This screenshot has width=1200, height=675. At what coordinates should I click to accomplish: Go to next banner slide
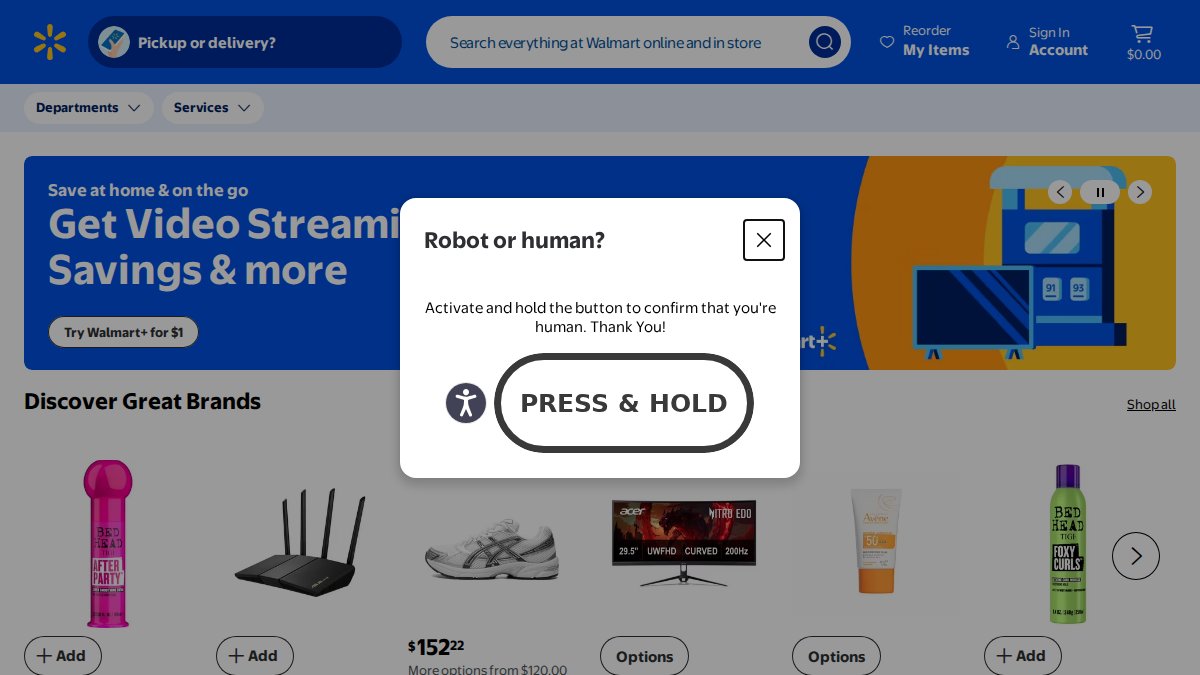point(1140,192)
